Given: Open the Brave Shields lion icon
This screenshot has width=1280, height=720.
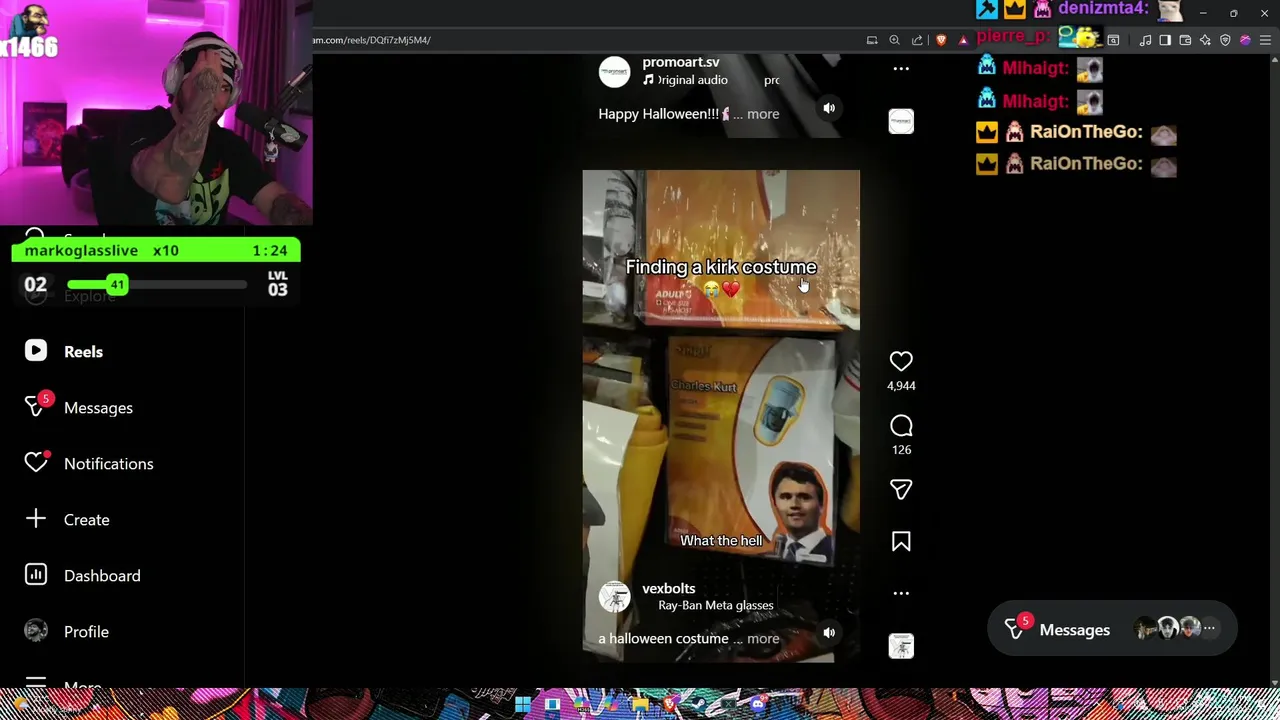Looking at the screenshot, I should click(941, 40).
